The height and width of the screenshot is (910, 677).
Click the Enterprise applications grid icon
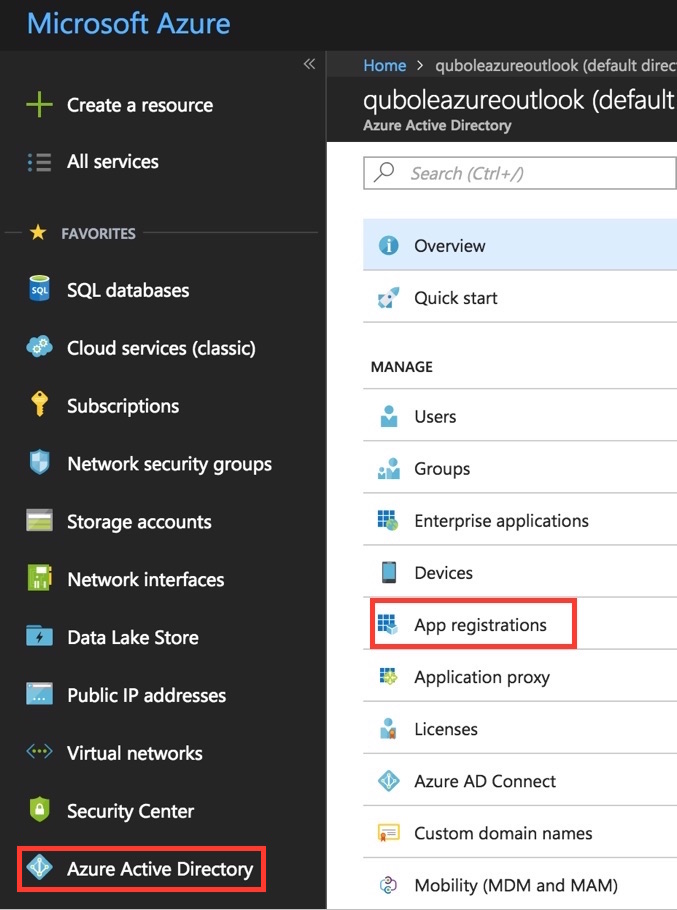point(388,521)
